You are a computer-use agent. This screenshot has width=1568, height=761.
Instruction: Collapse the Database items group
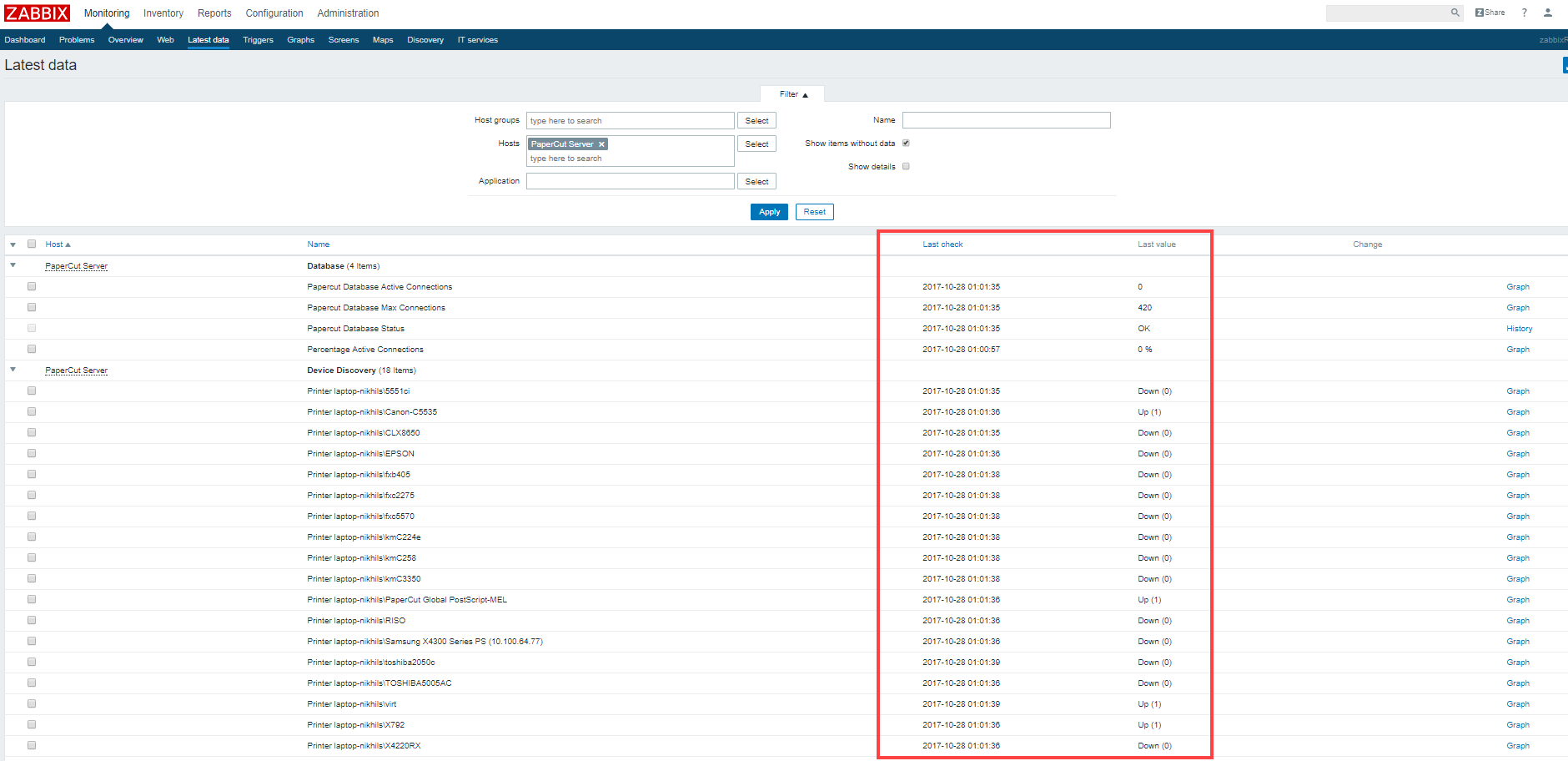[x=13, y=265]
